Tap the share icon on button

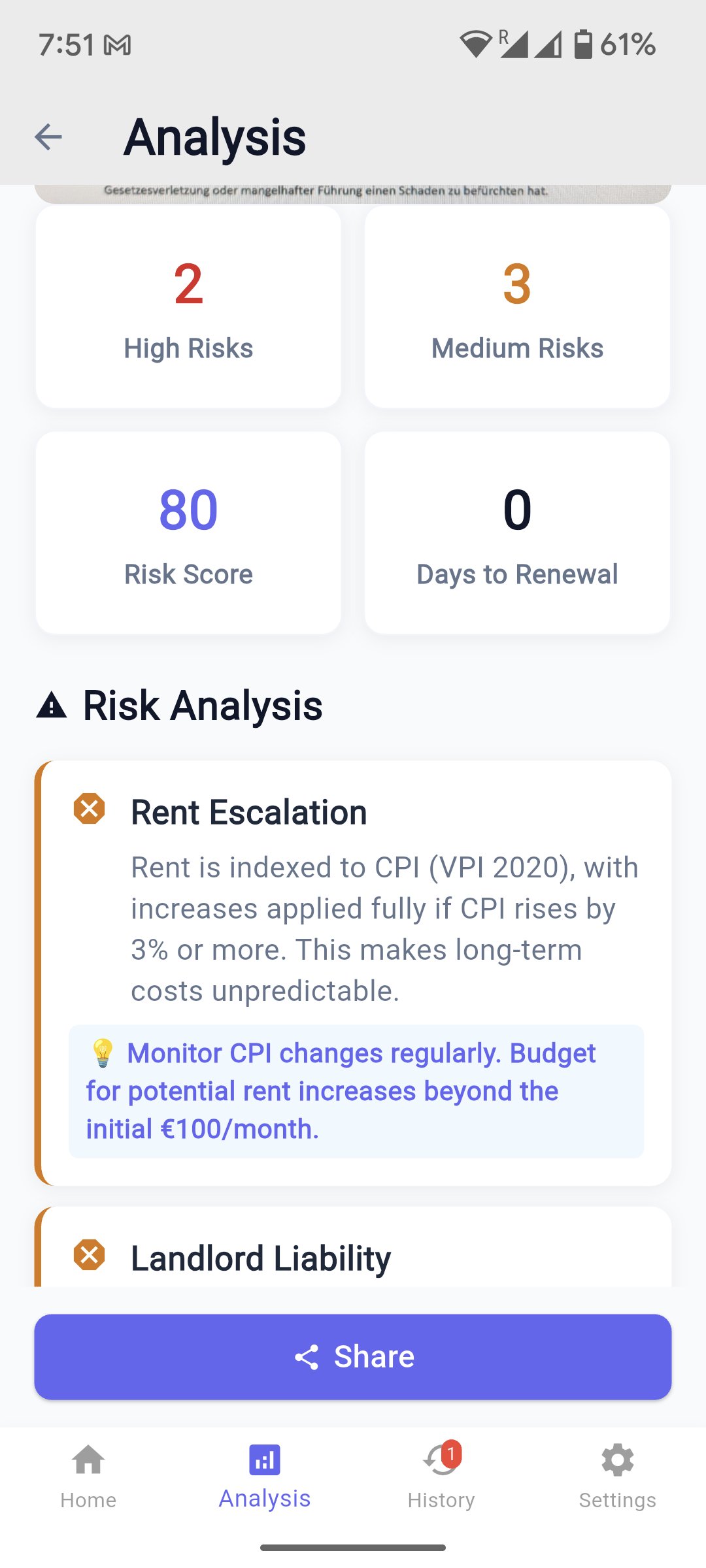(307, 1357)
